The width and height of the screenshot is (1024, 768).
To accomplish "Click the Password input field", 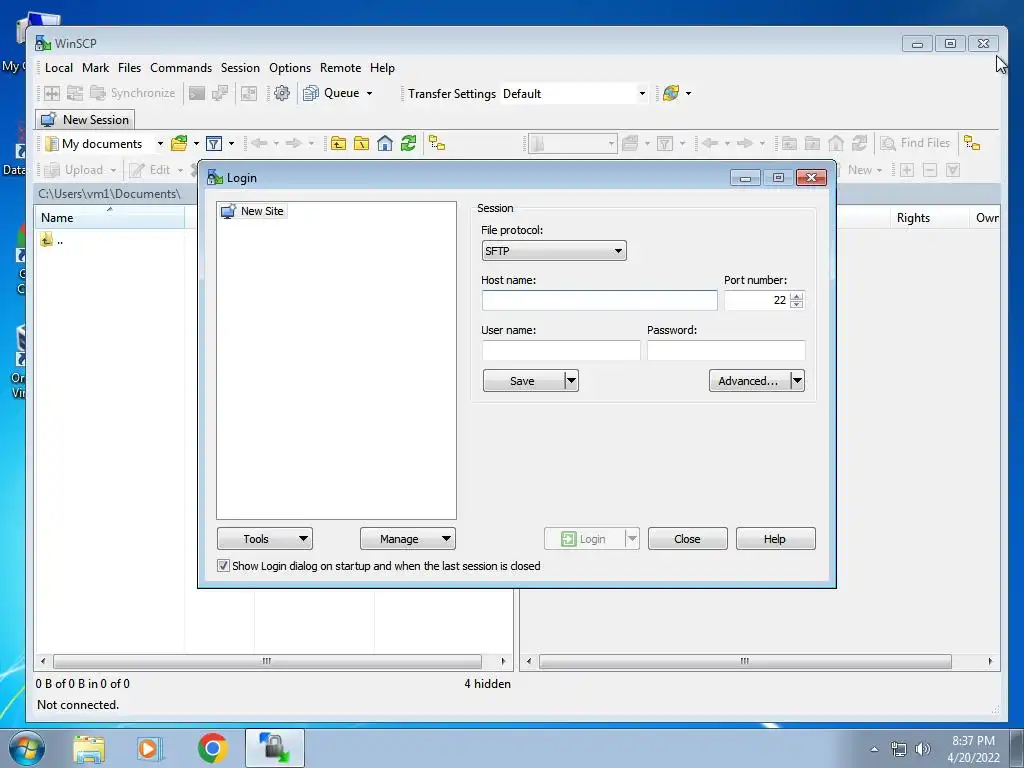I will [726, 350].
